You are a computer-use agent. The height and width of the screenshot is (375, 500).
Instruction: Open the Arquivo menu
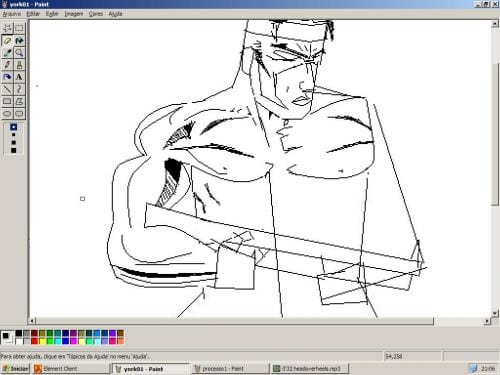11,14
